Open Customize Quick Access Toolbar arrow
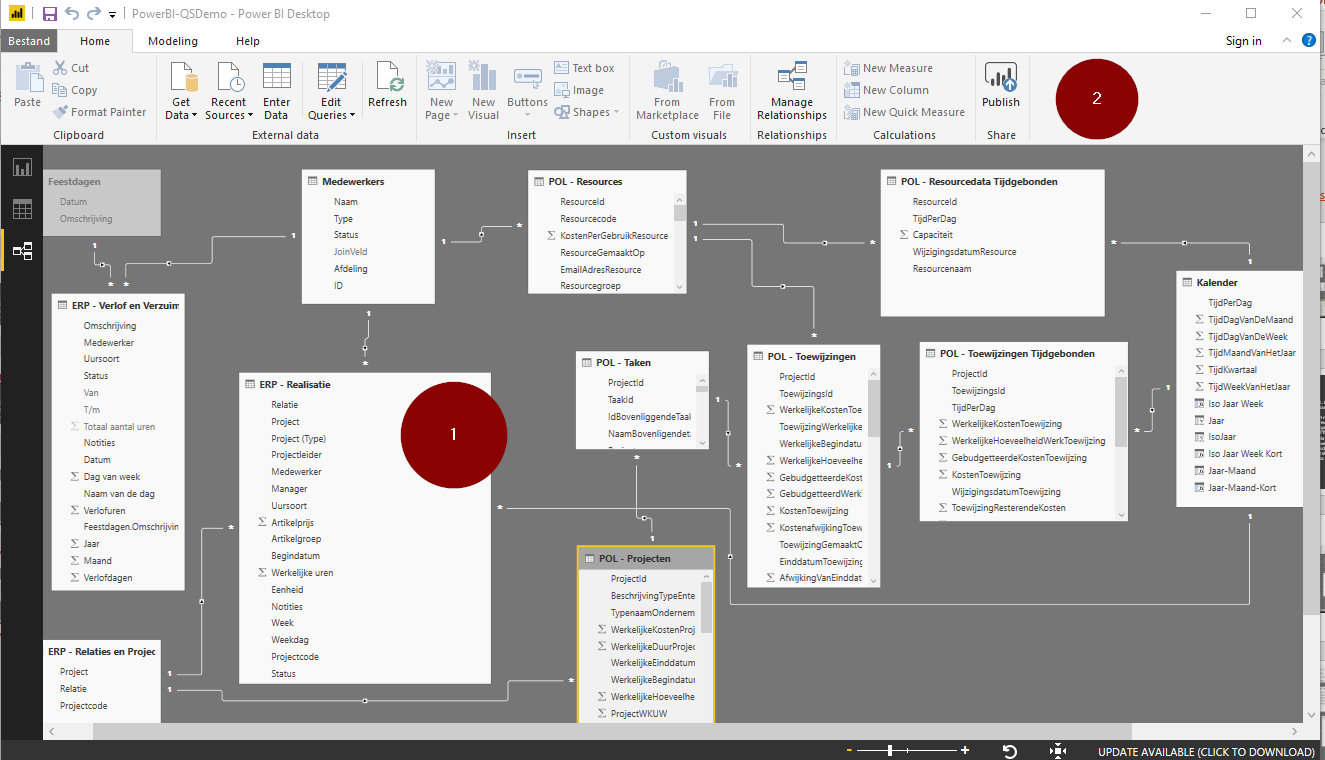The width and height of the screenshot is (1325, 760). click(x=112, y=15)
